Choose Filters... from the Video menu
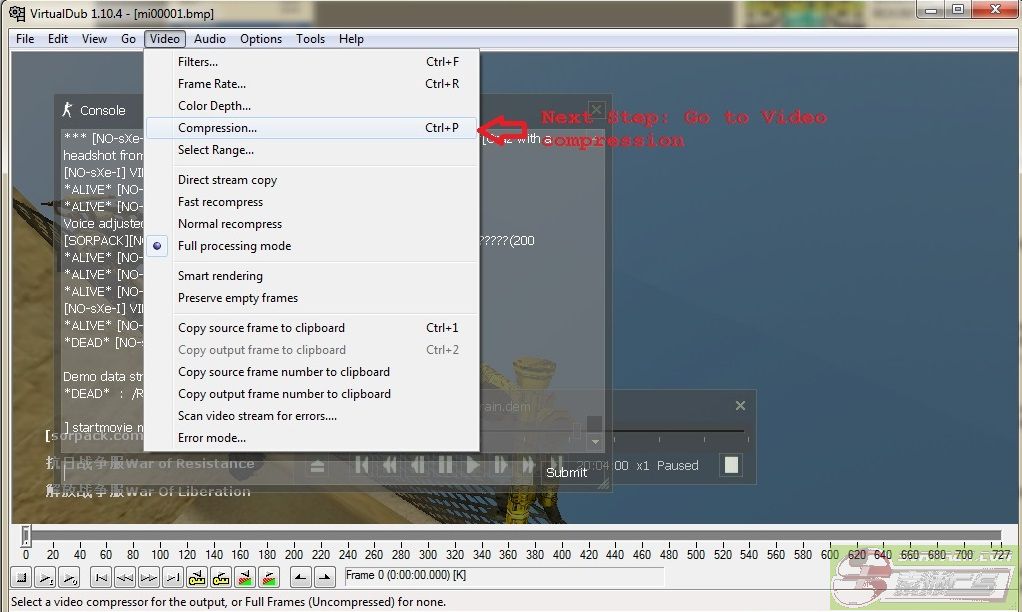Image resolution: width=1022 pixels, height=612 pixels. point(197,62)
